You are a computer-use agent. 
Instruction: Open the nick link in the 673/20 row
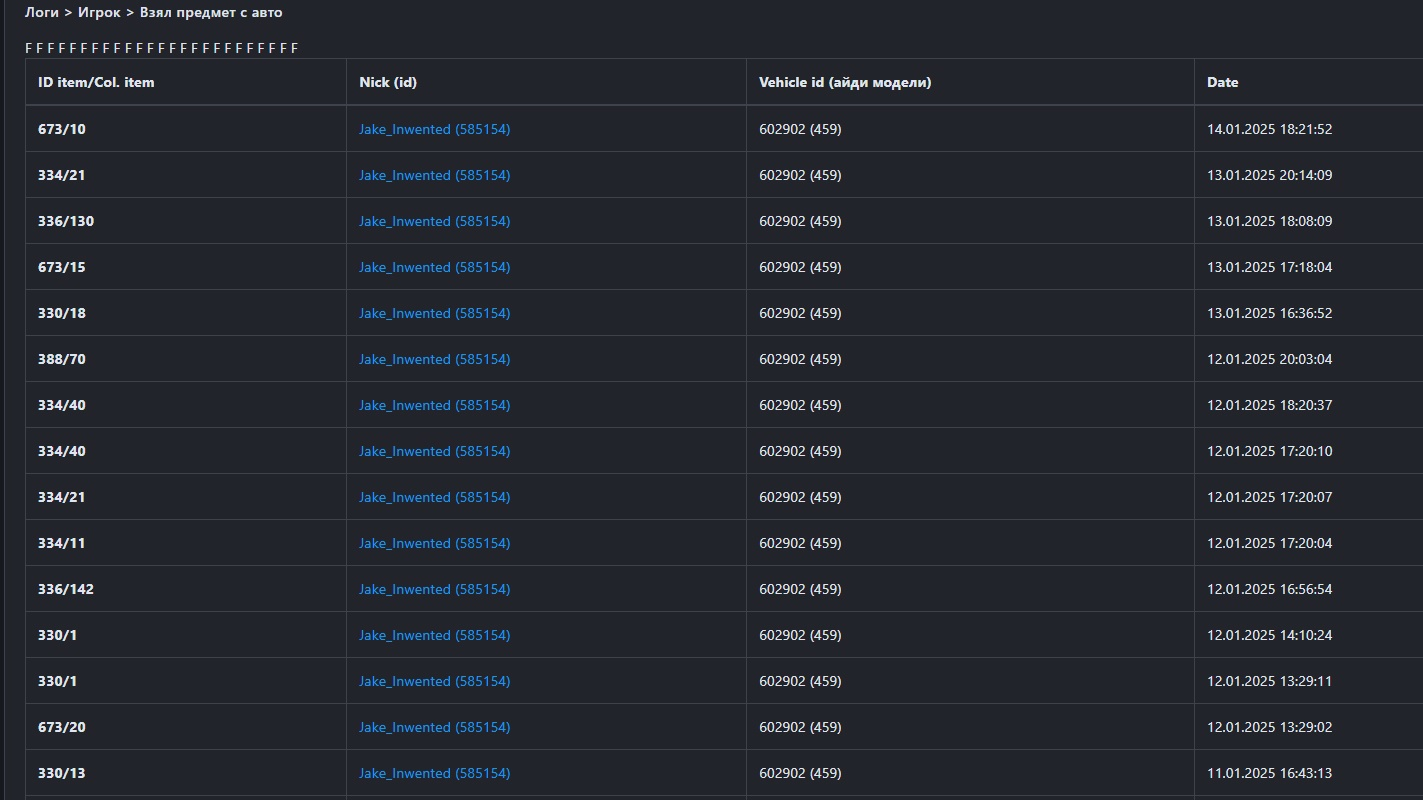tap(434, 727)
